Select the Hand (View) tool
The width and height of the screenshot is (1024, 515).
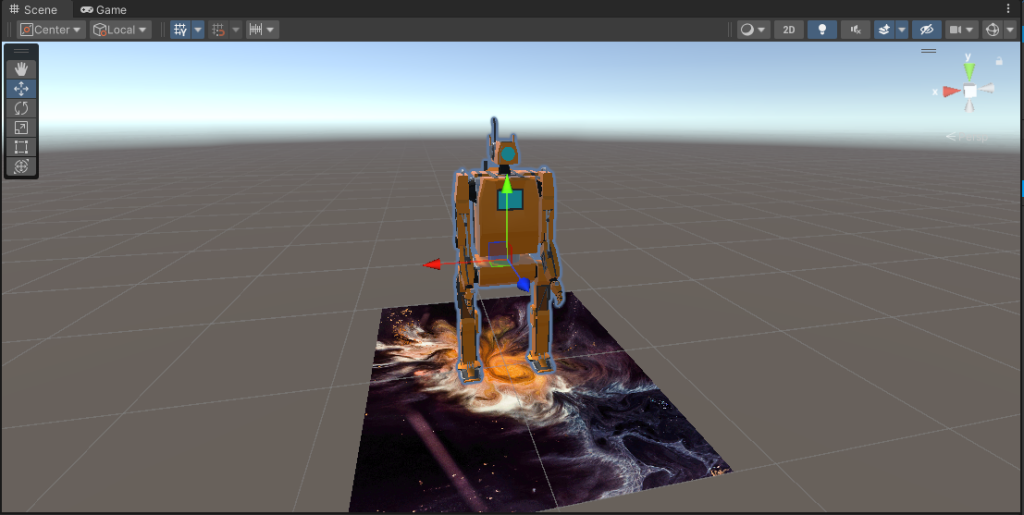[21, 69]
